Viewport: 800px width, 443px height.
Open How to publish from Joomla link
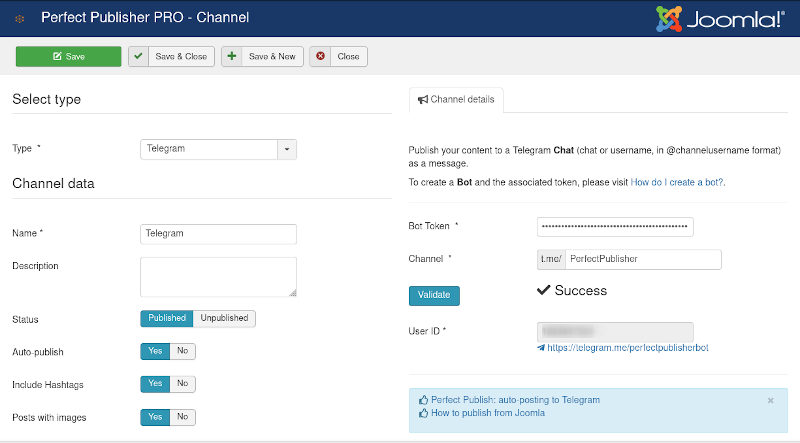(488, 413)
